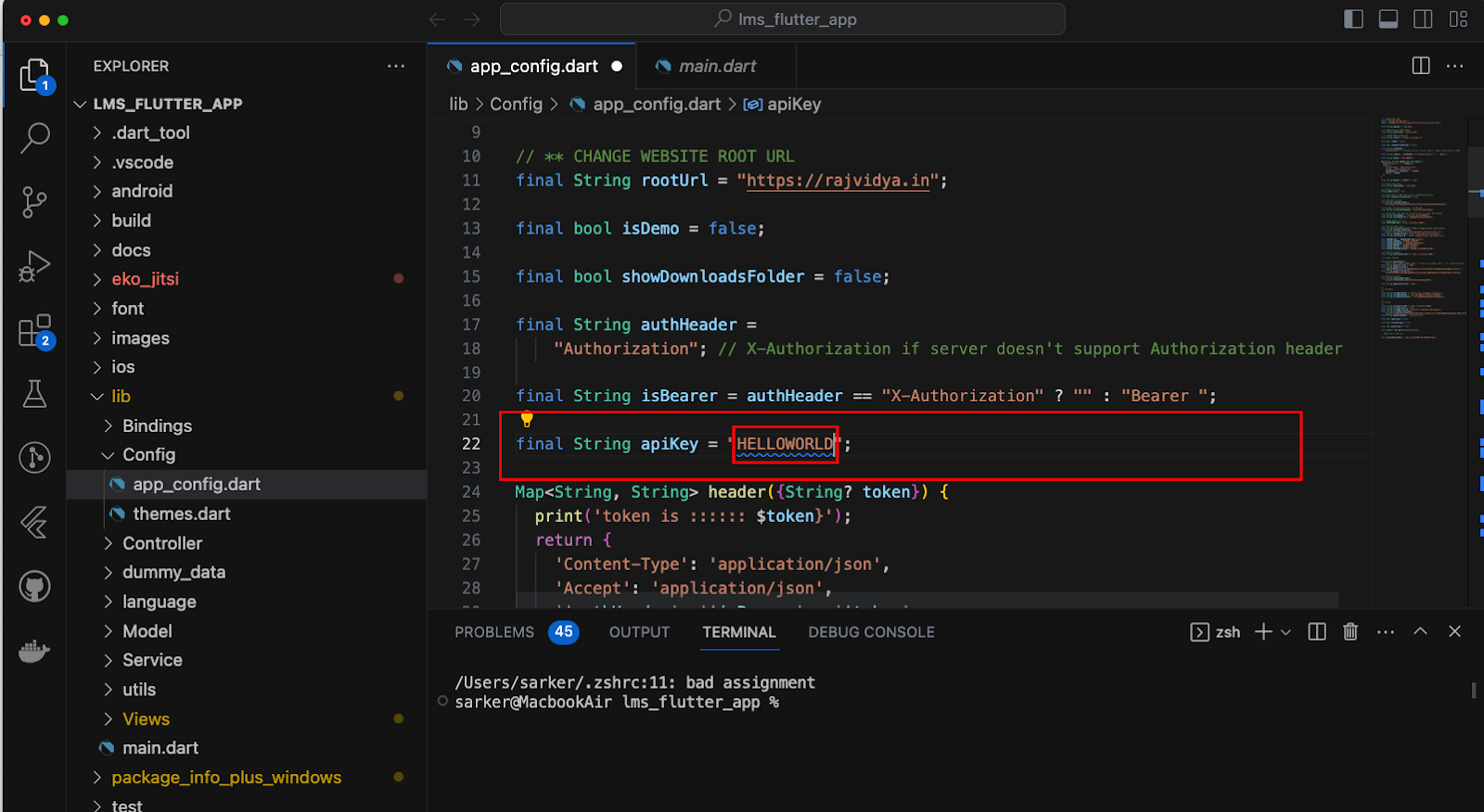Open the Docker view

pyautogui.click(x=34, y=652)
